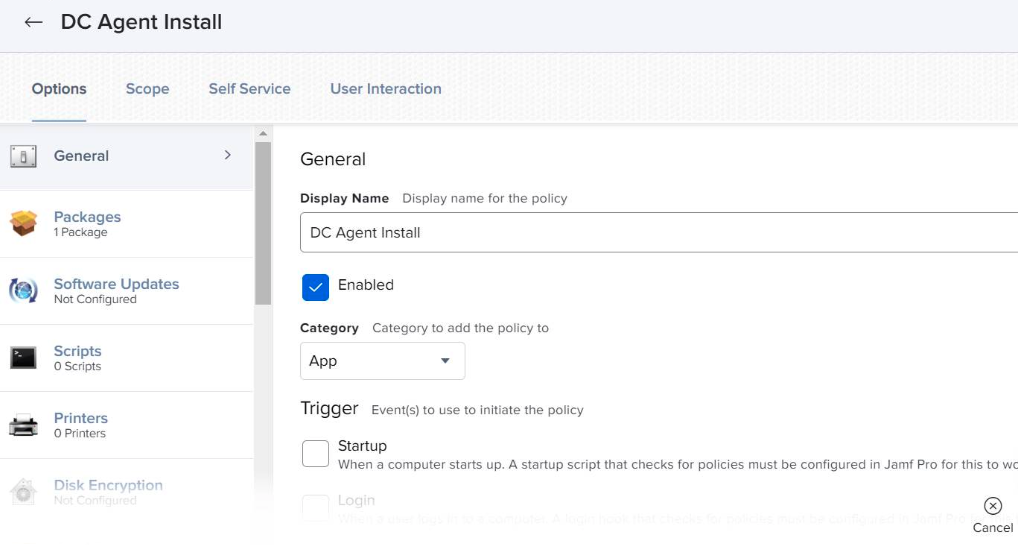
Task: Click the Software Updates globe icon
Action: (23, 290)
